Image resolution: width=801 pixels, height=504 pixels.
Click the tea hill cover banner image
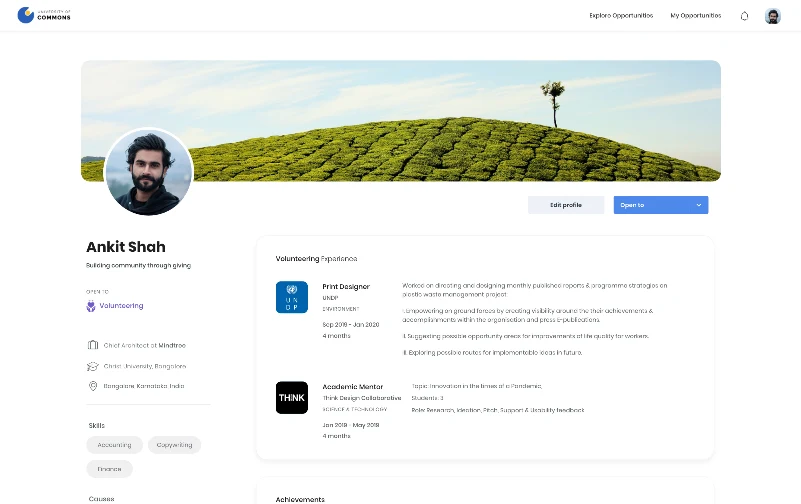(x=400, y=121)
